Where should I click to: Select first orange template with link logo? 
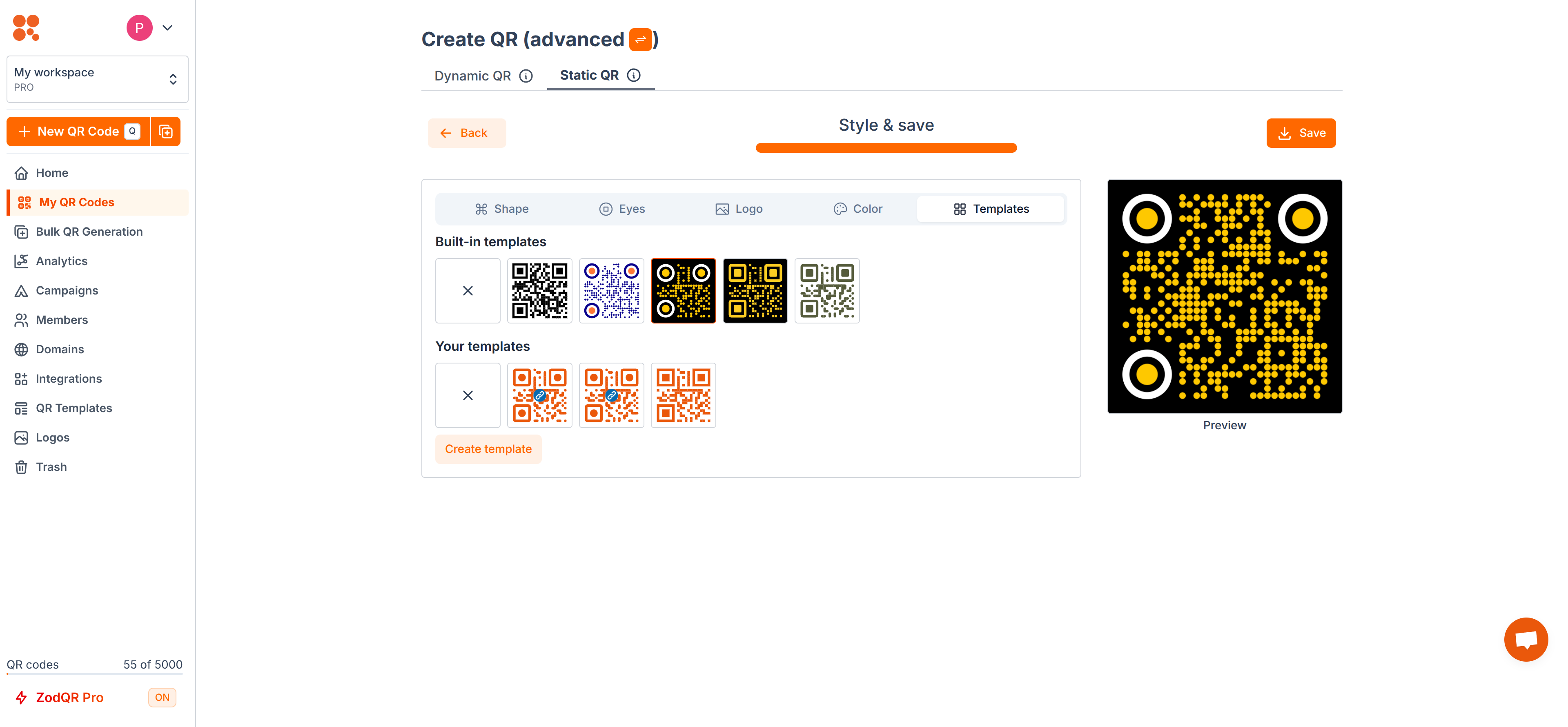coord(539,396)
